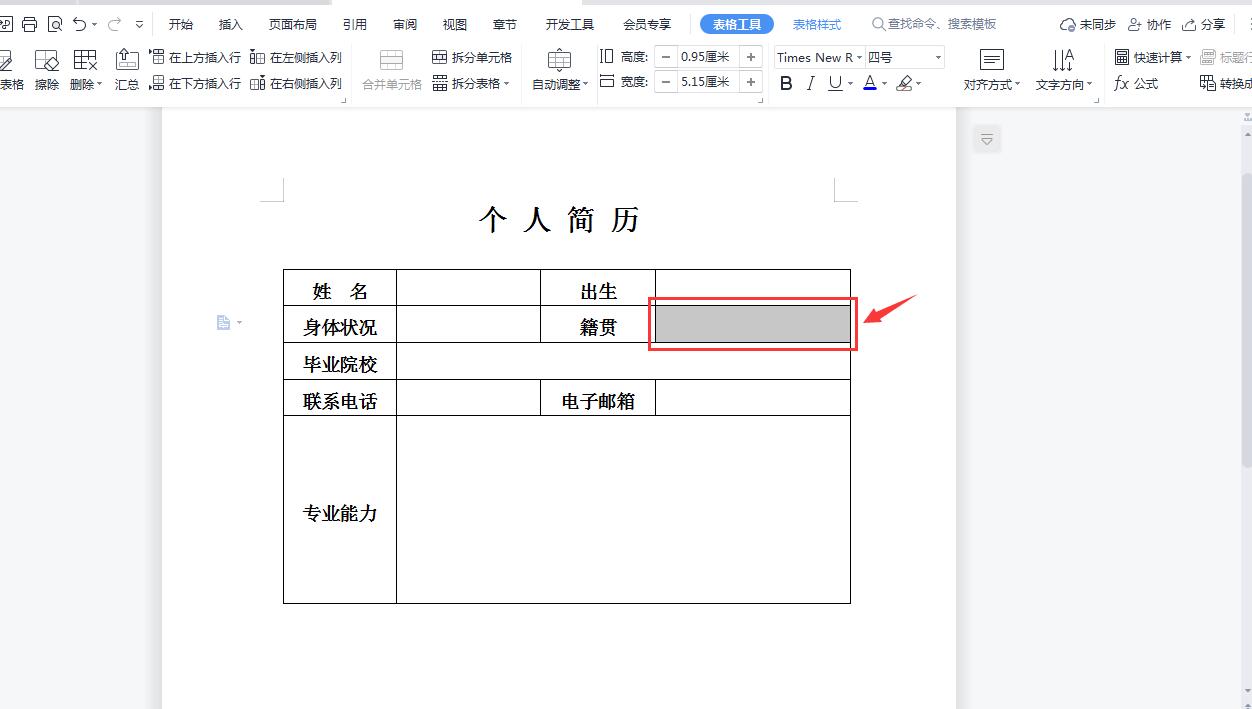Image resolution: width=1252 pixels, height=709 pixels.
Task: Decrease row height with minus button
Action: 666,57
